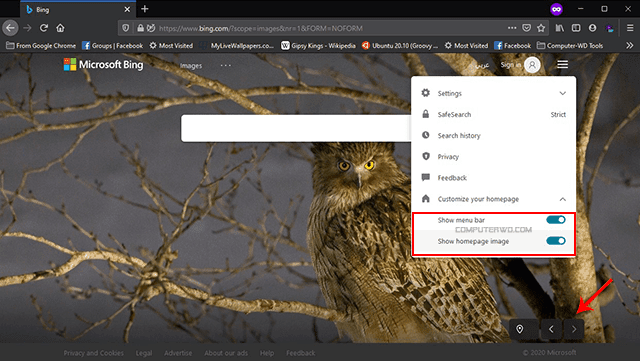
Task: Click the site padlock icon
Action: [140, 28]
